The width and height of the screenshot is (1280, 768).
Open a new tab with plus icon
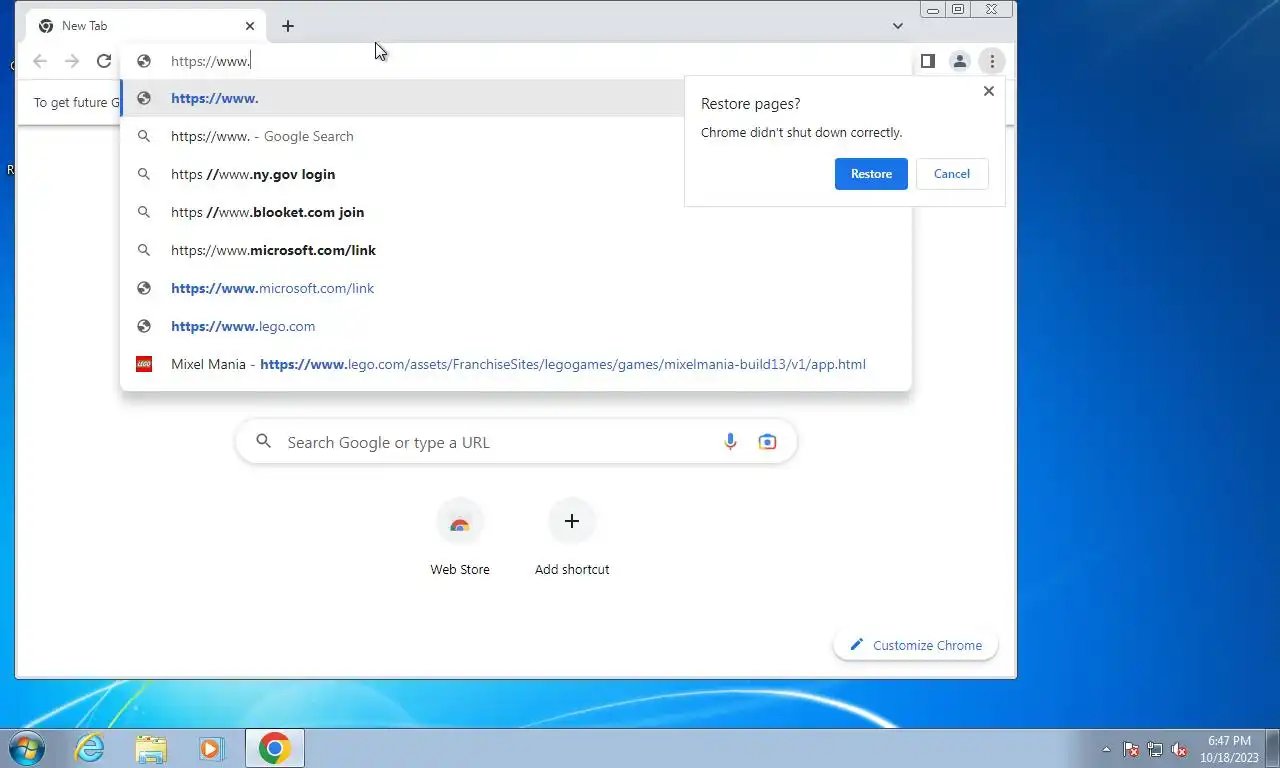(288, 26)
